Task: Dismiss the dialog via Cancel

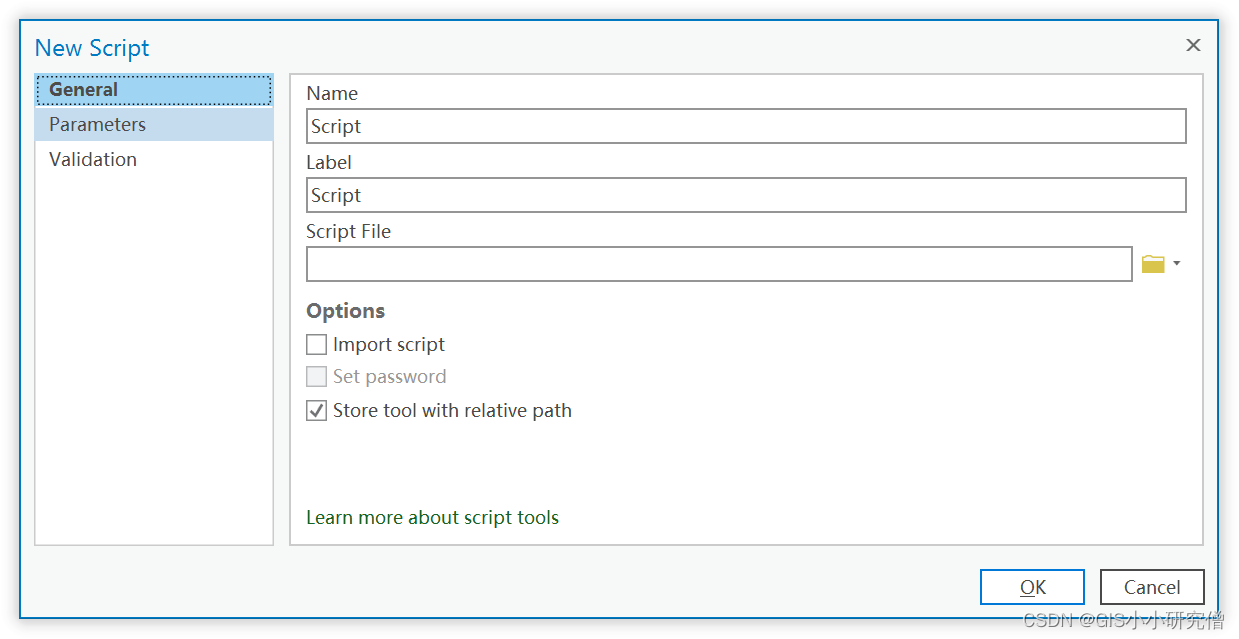Action: 1151,587
